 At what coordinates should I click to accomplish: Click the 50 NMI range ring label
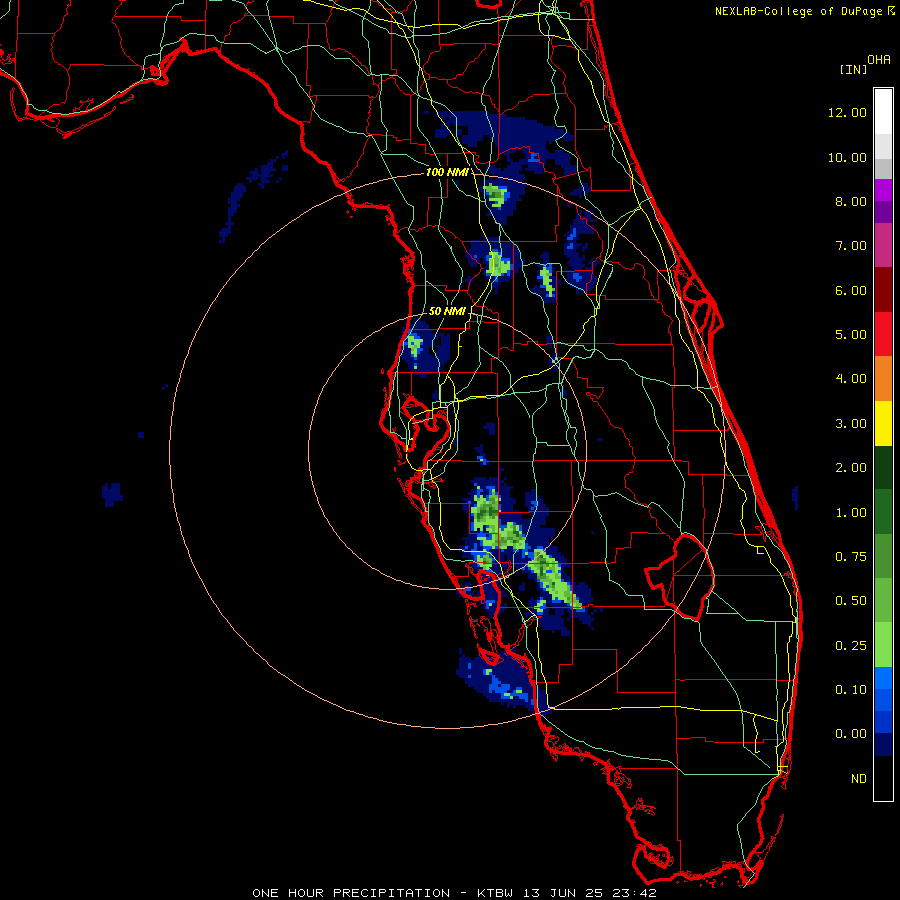pos(447,311)
